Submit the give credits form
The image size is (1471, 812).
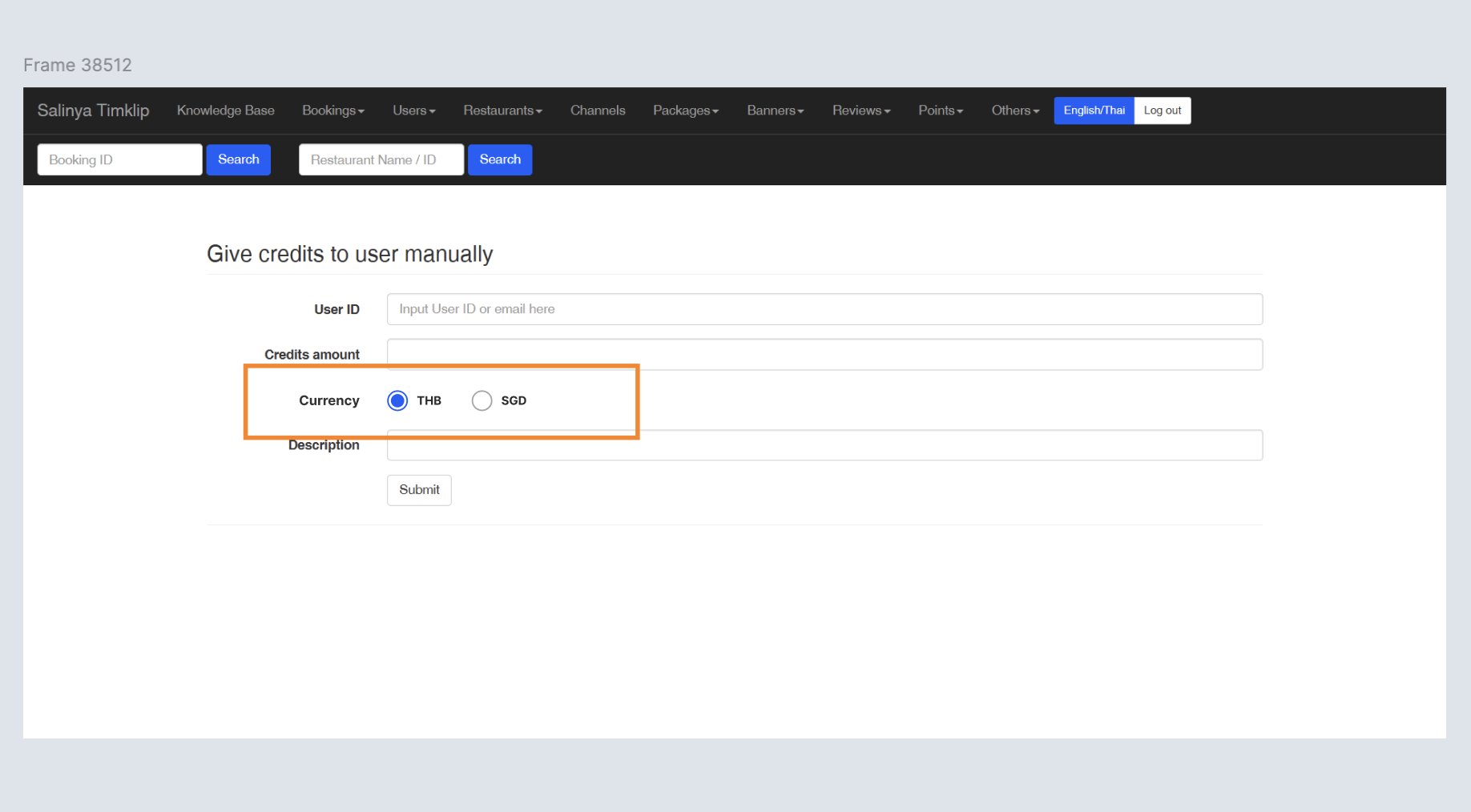click(419, 489)
